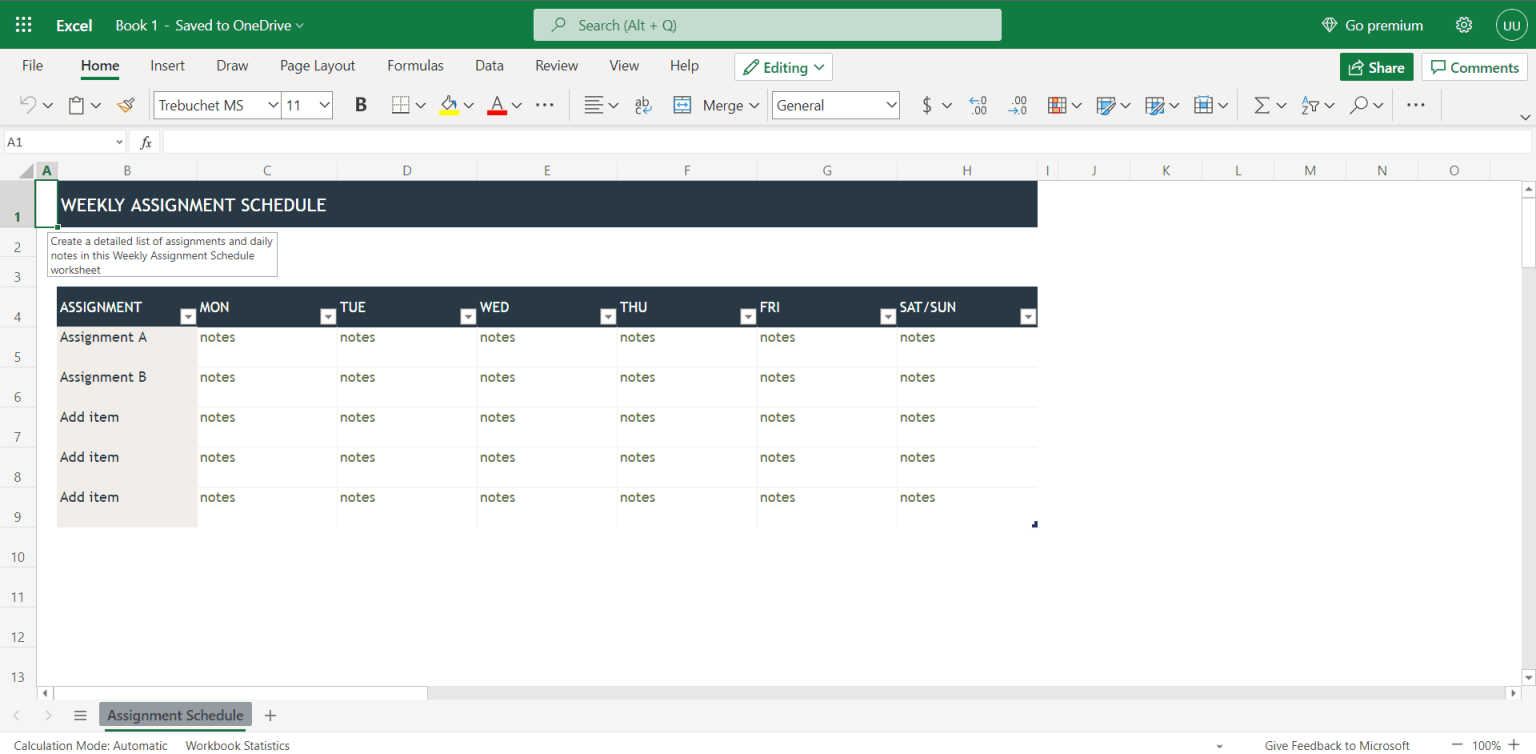Screen dimensions: 1536x754
Task: Open the ASSIGNMENT column filter arrow
Action: tap(188, 316)
